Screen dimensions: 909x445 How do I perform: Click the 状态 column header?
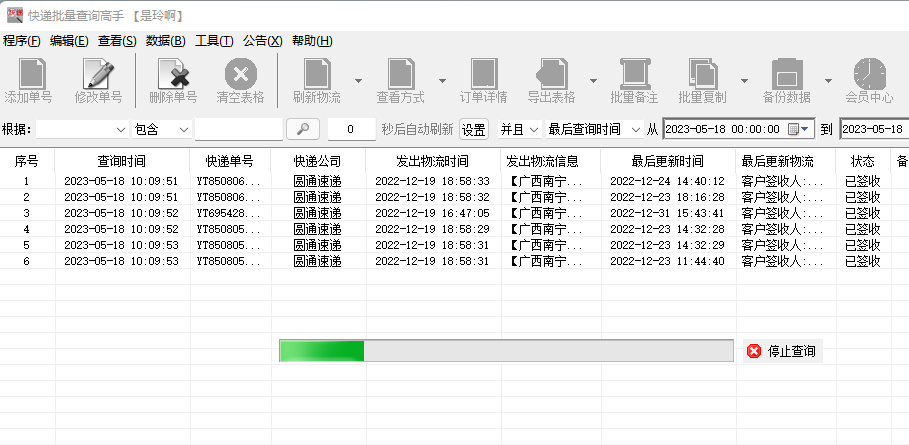(863, 161)
